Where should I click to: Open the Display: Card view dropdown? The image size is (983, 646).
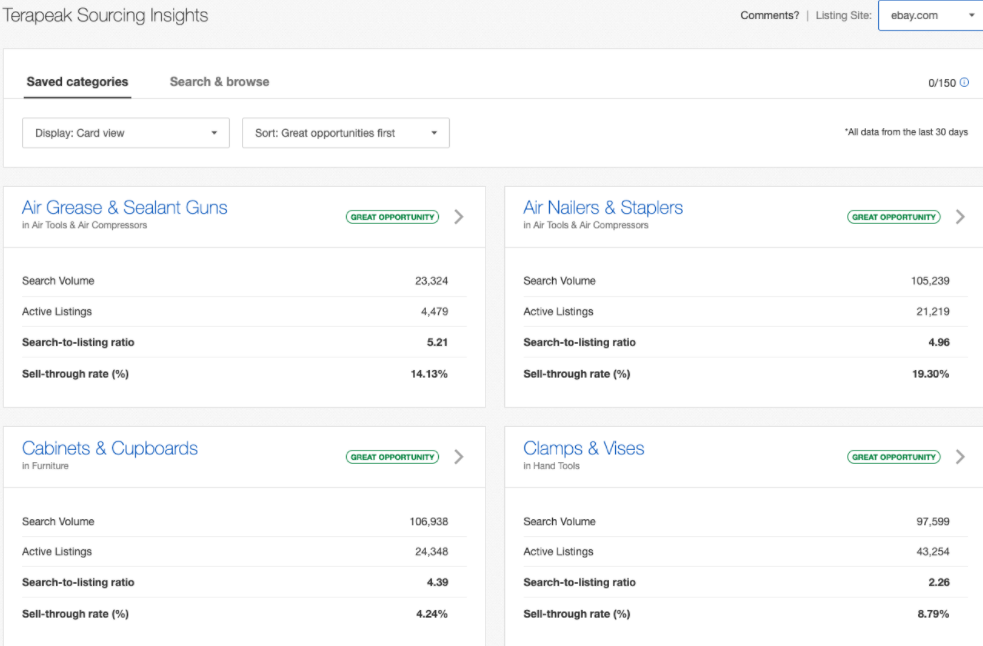125,132
